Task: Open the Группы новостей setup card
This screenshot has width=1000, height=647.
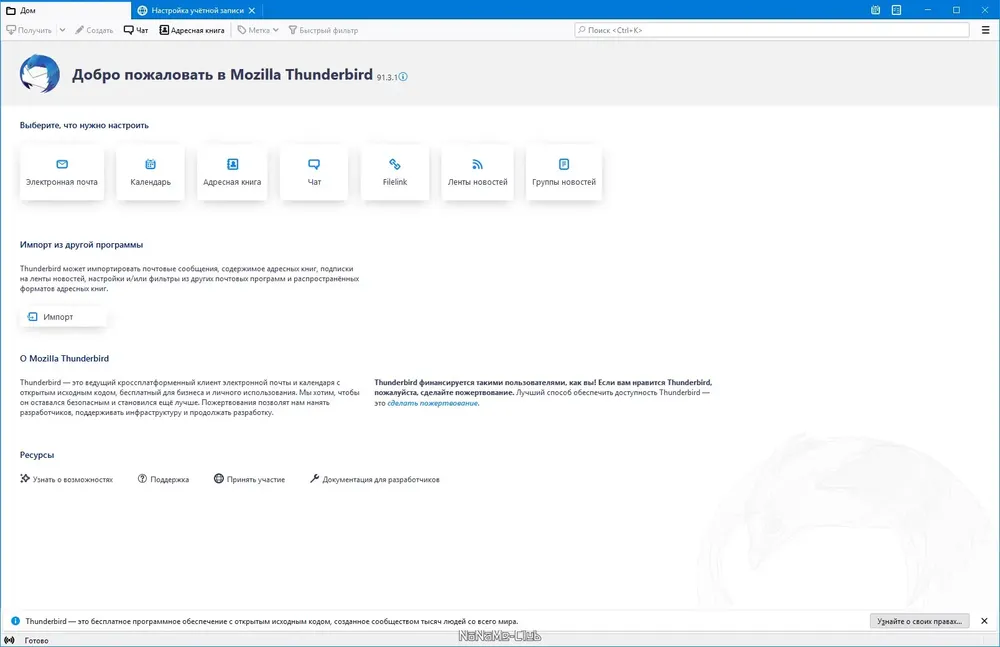Action: [564, 172]
